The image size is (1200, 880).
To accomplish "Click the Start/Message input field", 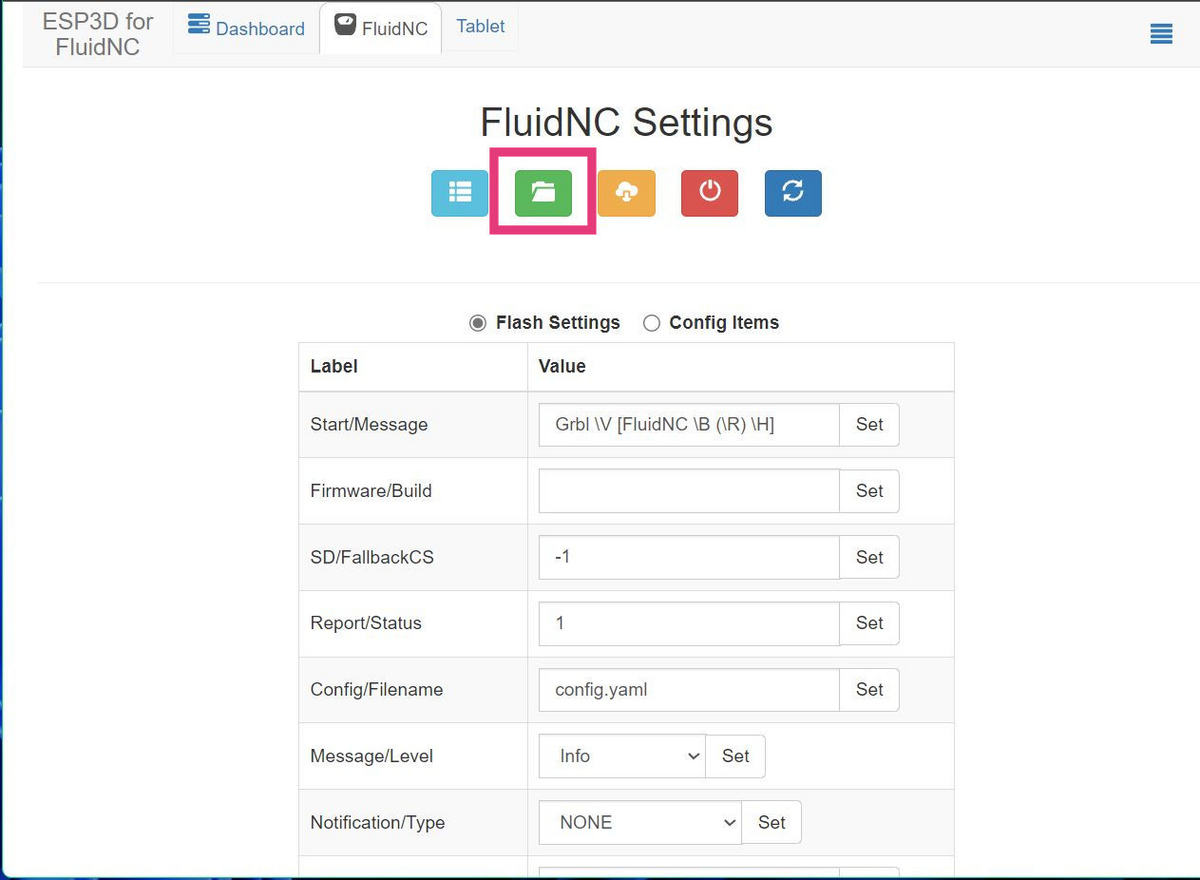I will click(x=689, y=424).
